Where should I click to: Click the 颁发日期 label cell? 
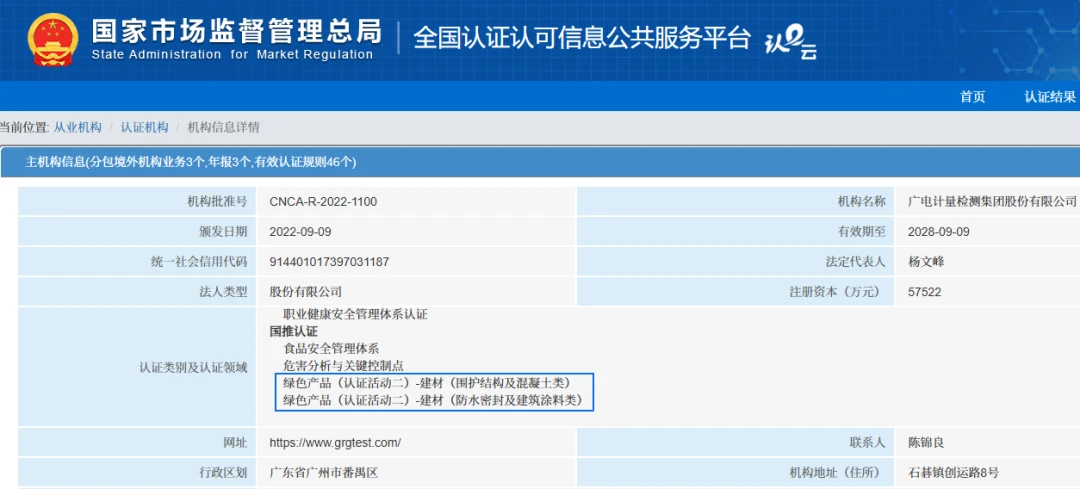[x=136, y=232]
